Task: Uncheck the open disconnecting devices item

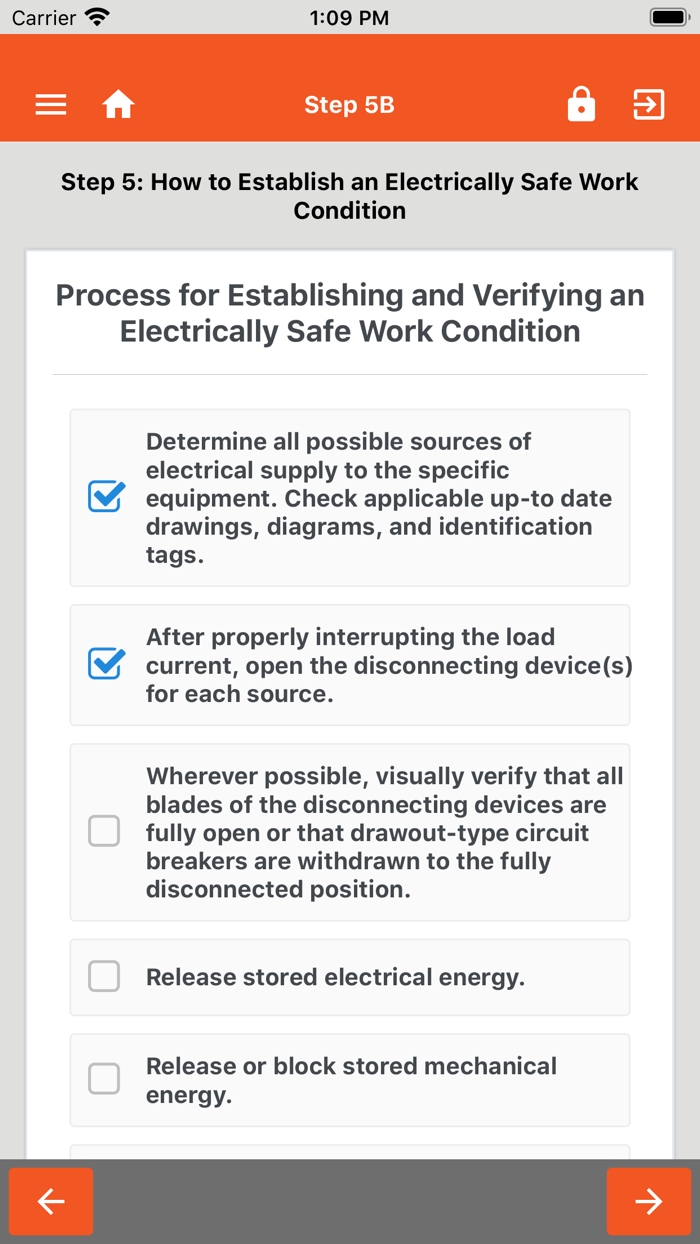Action: 105,663
